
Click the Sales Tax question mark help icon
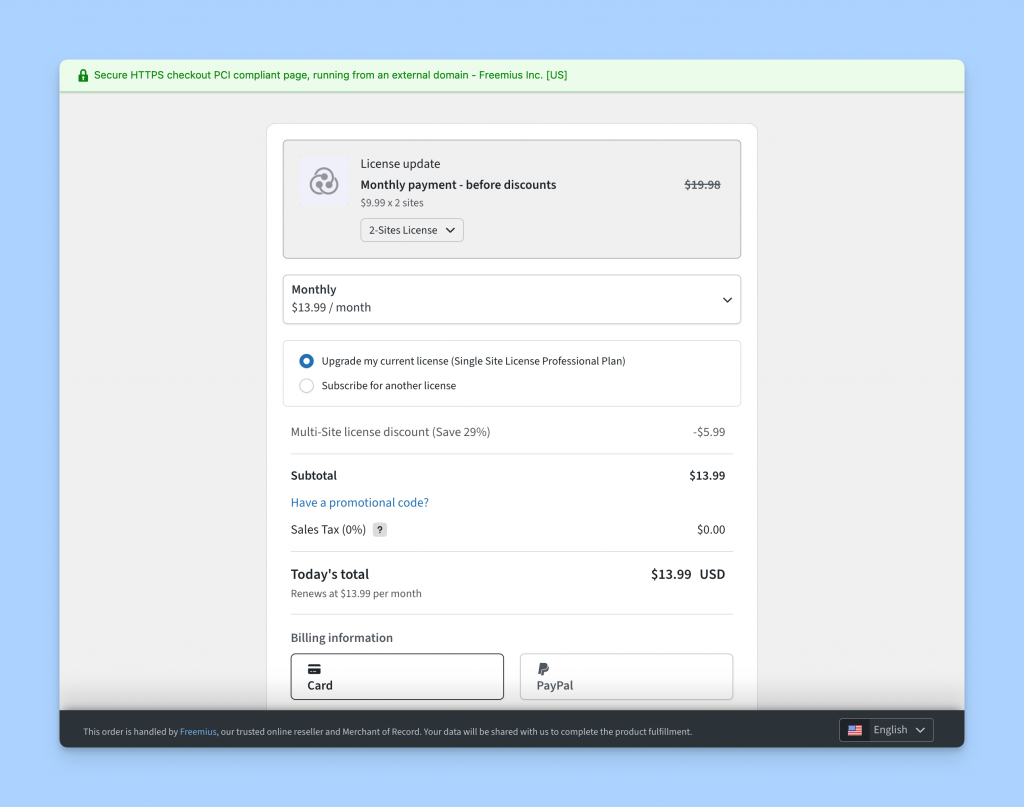(379, 529)
